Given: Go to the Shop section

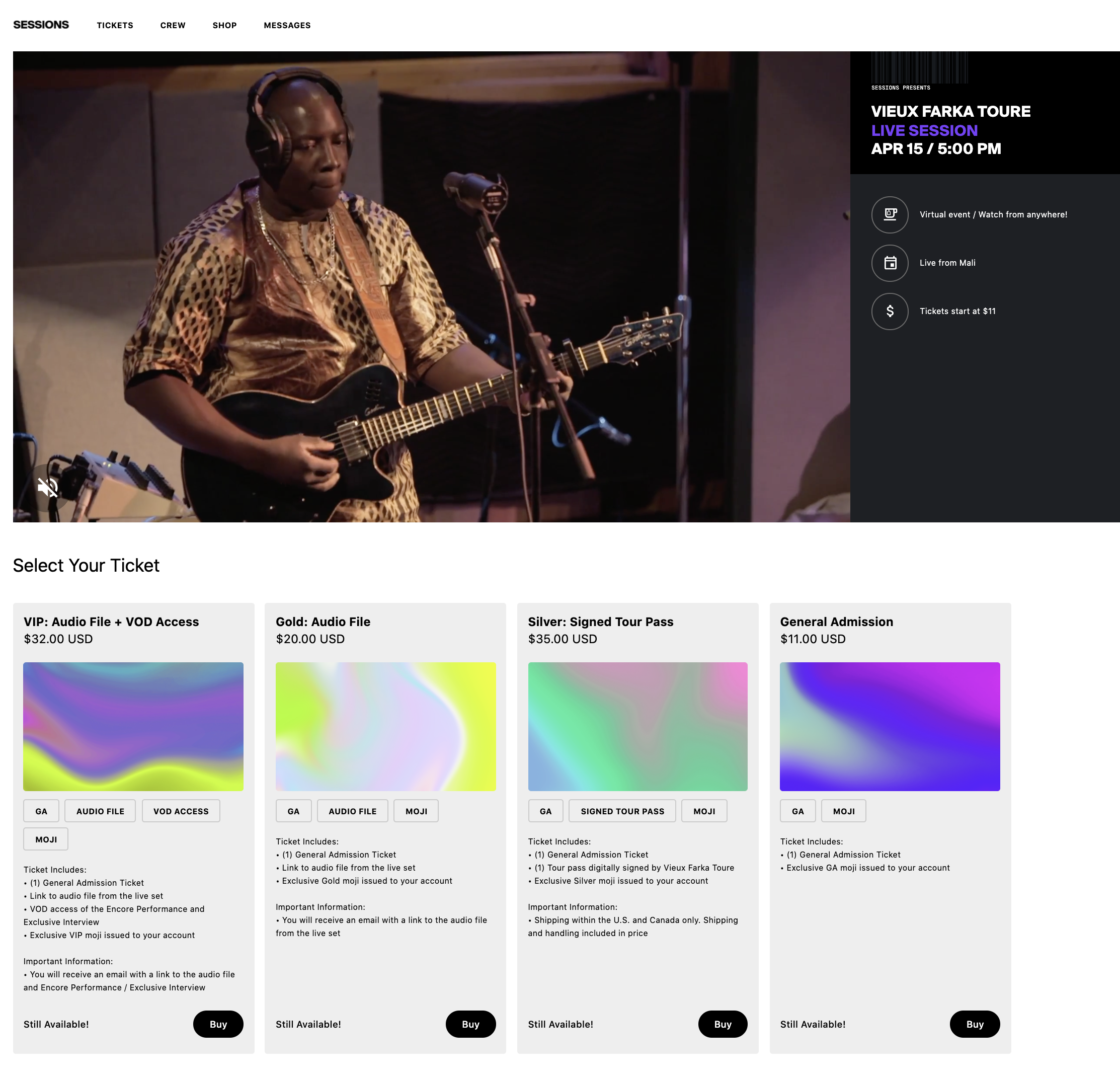Looking at the screenshot, I should pos(224,25).
